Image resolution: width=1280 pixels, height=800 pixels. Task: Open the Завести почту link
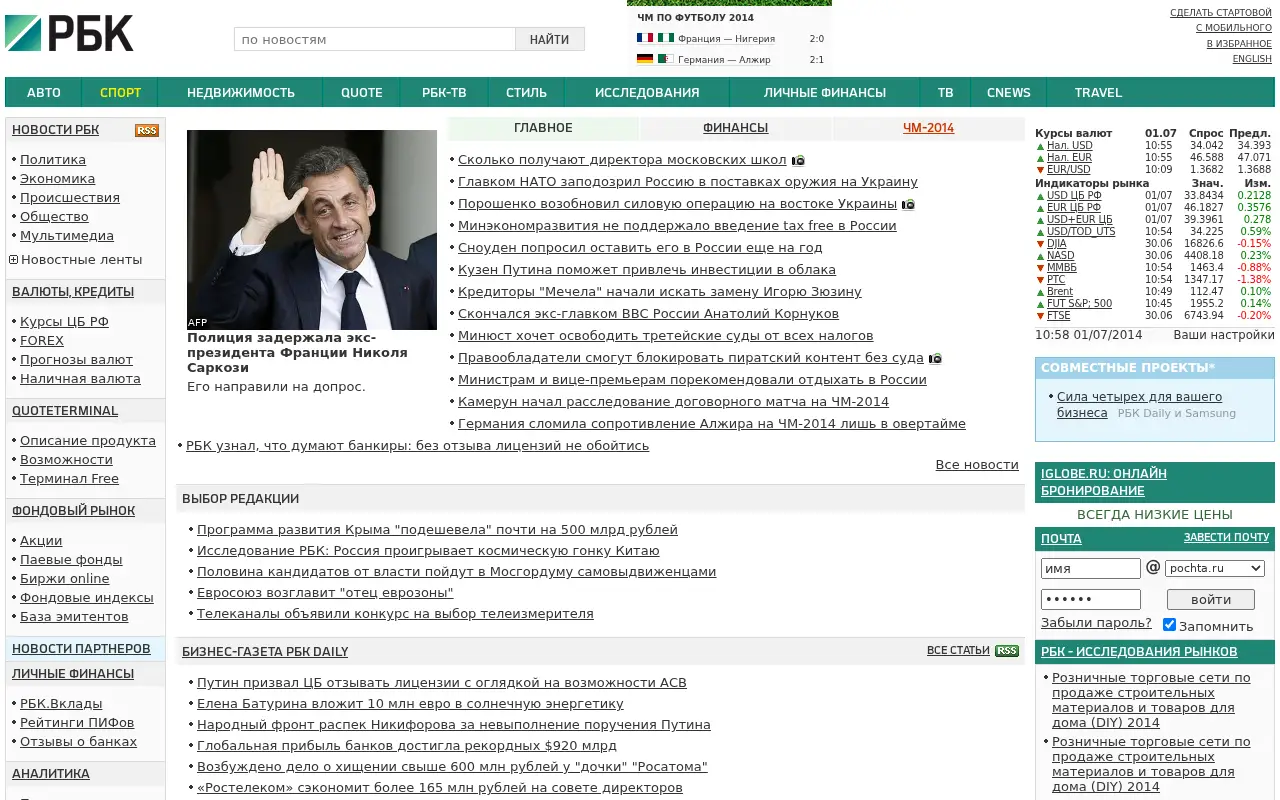(x=1226, y=537)
